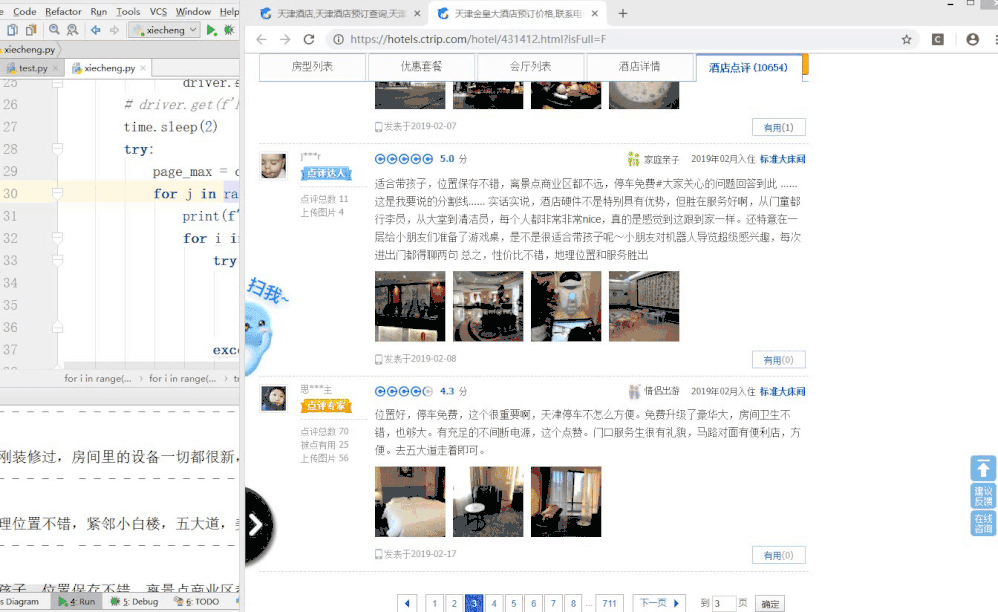Open the VCS menu in PyCharm
This screenshot has width=998, height=612.
[x=158, y=11]
